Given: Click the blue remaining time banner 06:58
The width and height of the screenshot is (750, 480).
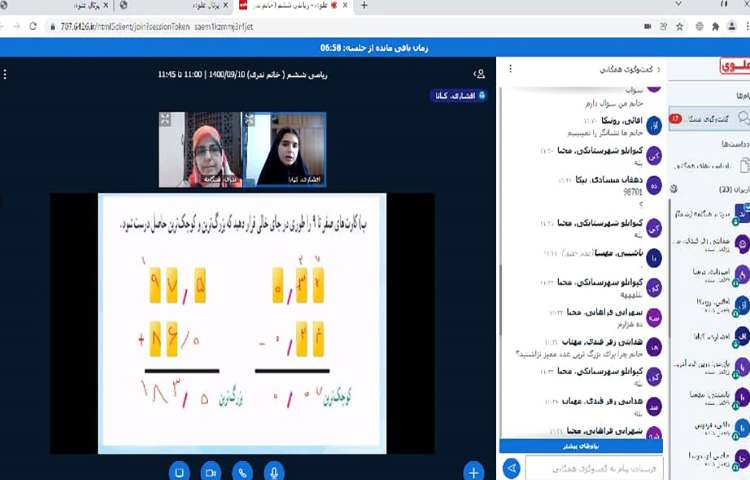Looking at the screenshot, I should [375, 48].
